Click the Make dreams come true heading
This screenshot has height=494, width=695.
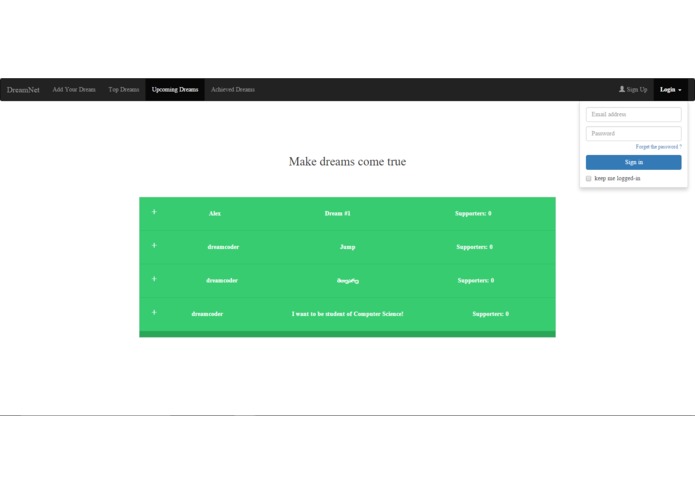[x=348, y=161]
